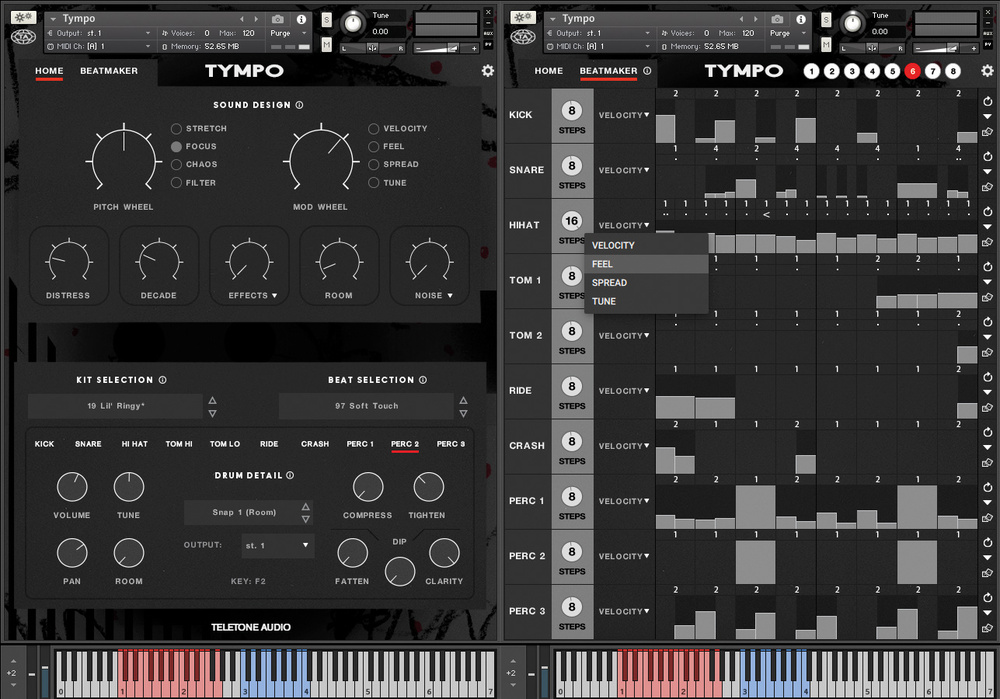The width and height of the screenshot is (1000, 699).
Task: Click the Teletone Audio skull logo
Action: pos(22,38)
